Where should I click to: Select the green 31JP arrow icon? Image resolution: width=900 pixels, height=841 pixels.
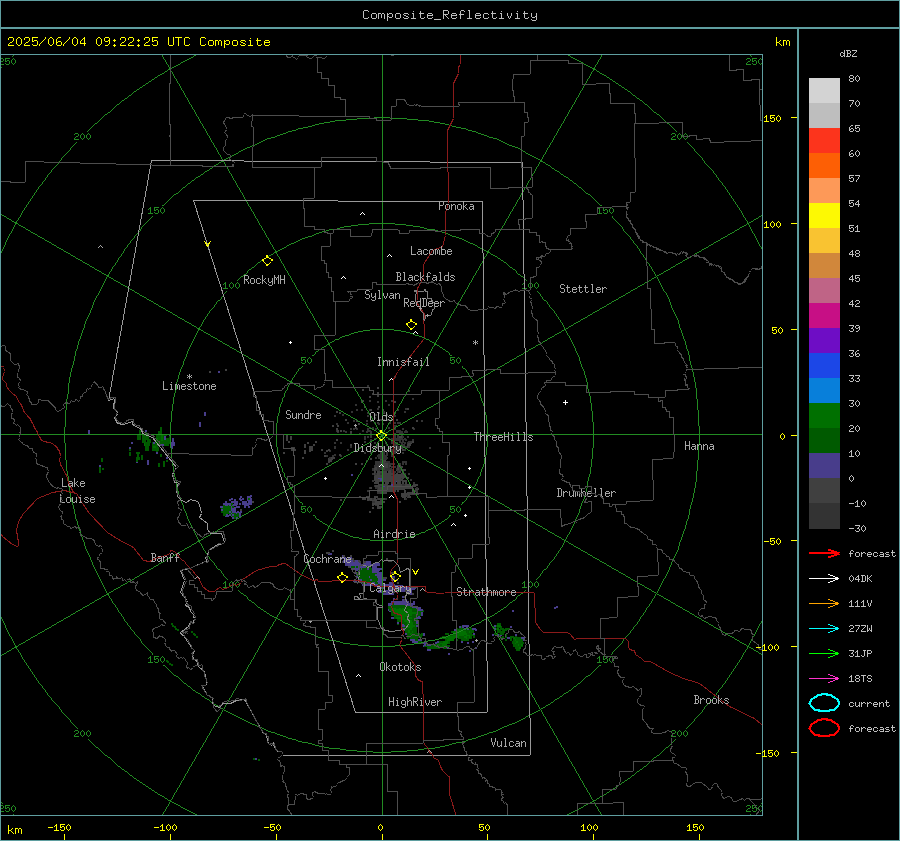tap(824, 653)
